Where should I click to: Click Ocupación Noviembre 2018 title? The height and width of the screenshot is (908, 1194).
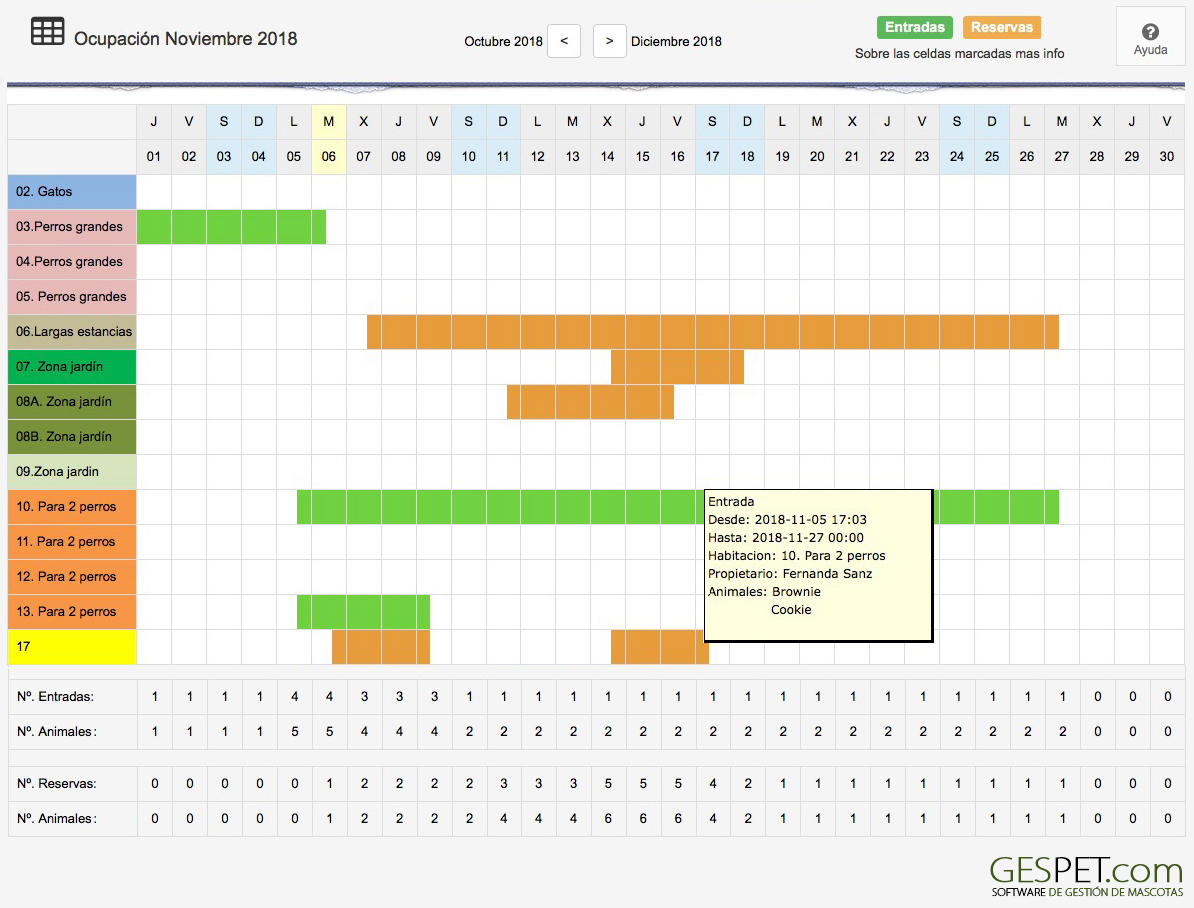click(x=186, y=39)
